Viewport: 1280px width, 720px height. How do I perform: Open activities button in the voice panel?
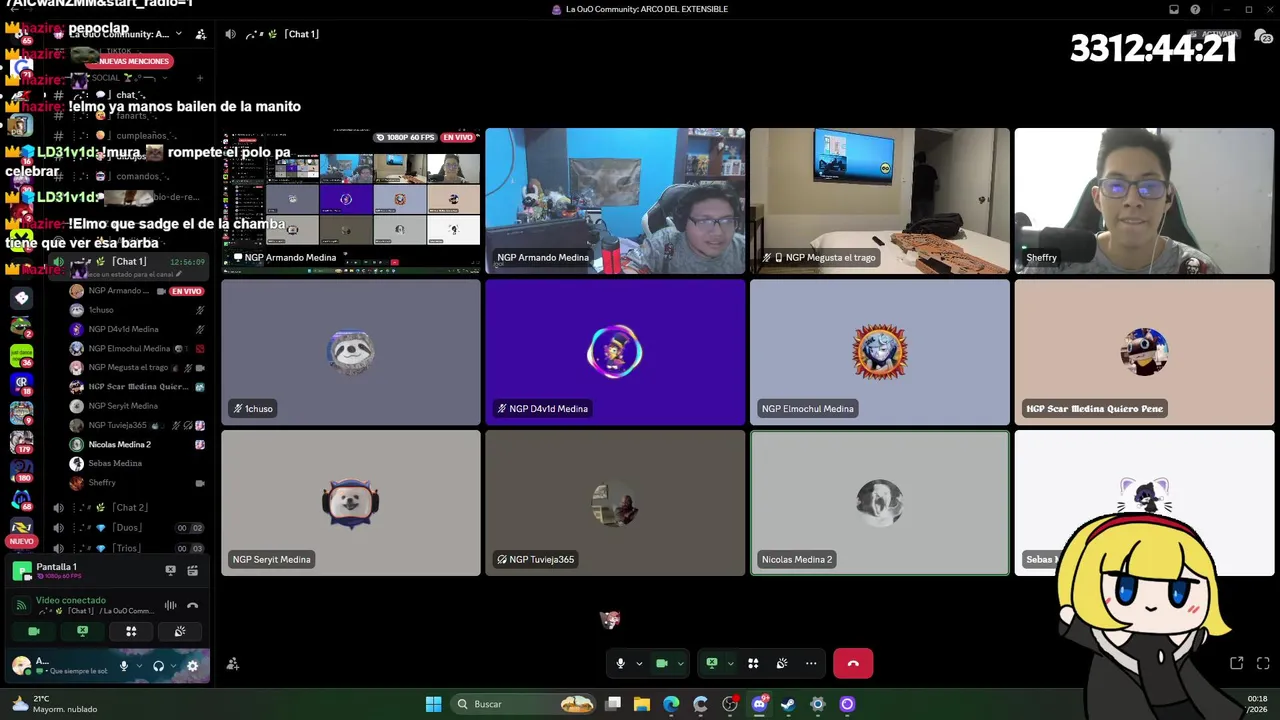coord(131,631)
